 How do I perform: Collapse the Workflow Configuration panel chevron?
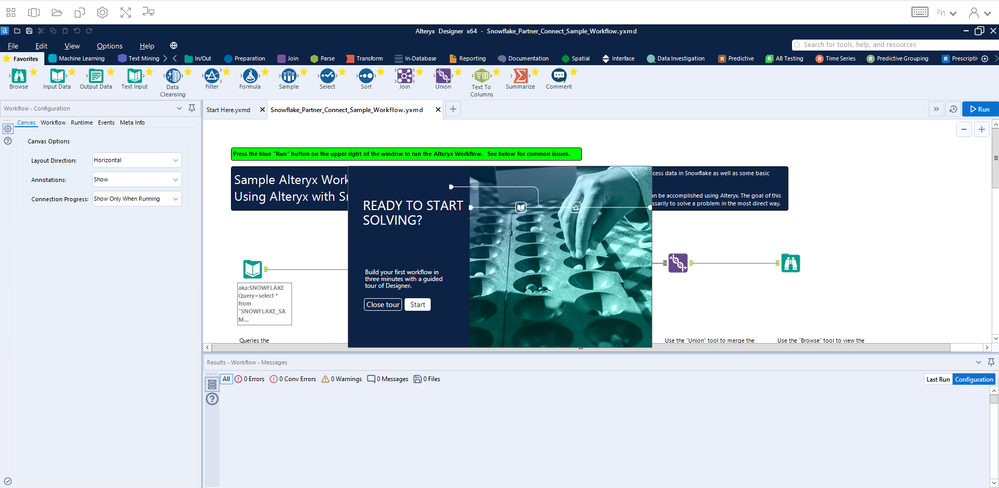click(x=179, y=108)
